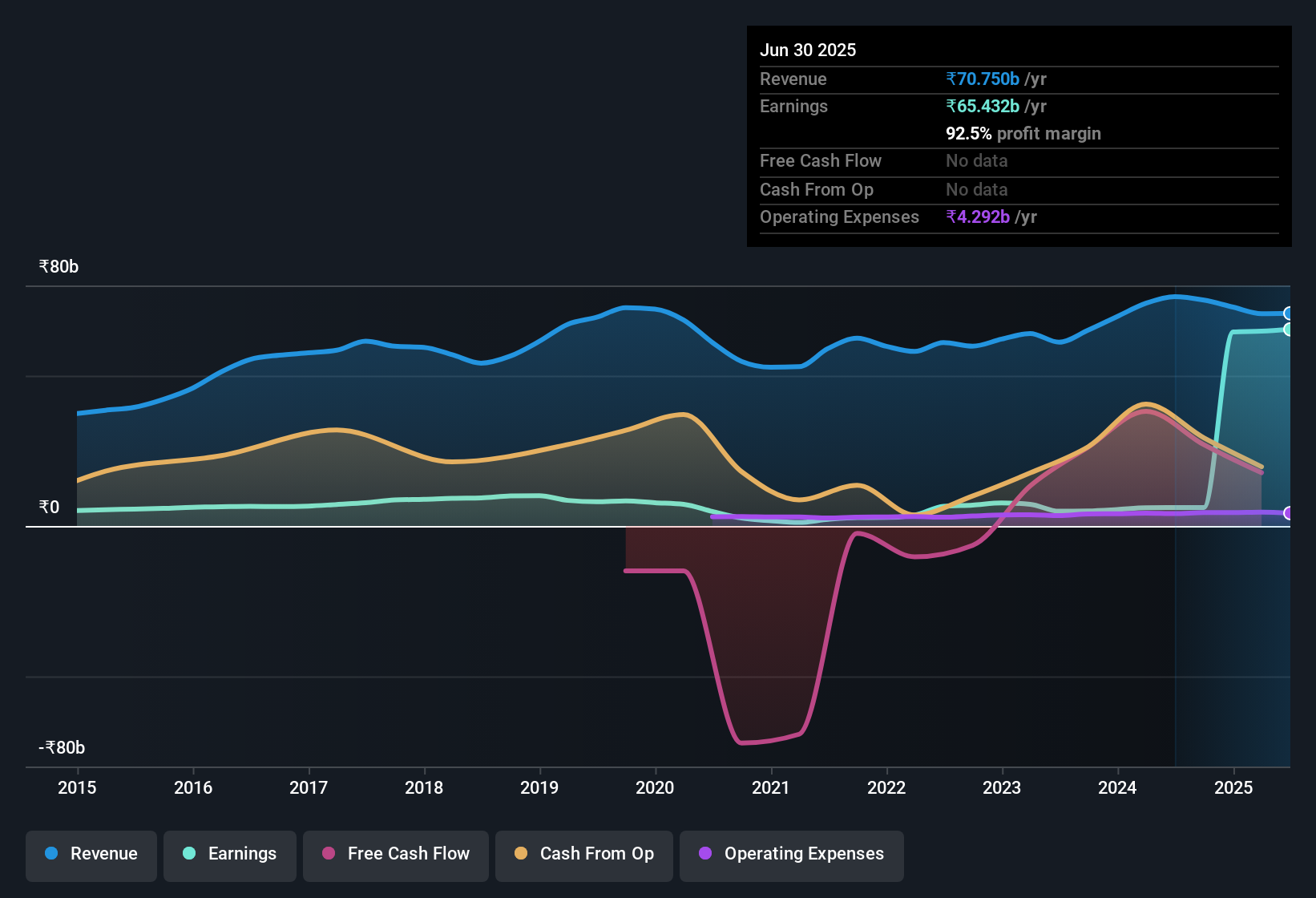Click the orange Cash From Op legend dot
The width and height of the screenshot is (1316, 898).
(x=521, y=854)
